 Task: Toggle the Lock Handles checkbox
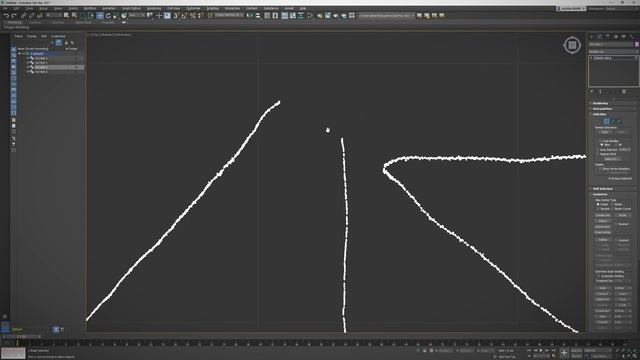(x=600, y=140)
